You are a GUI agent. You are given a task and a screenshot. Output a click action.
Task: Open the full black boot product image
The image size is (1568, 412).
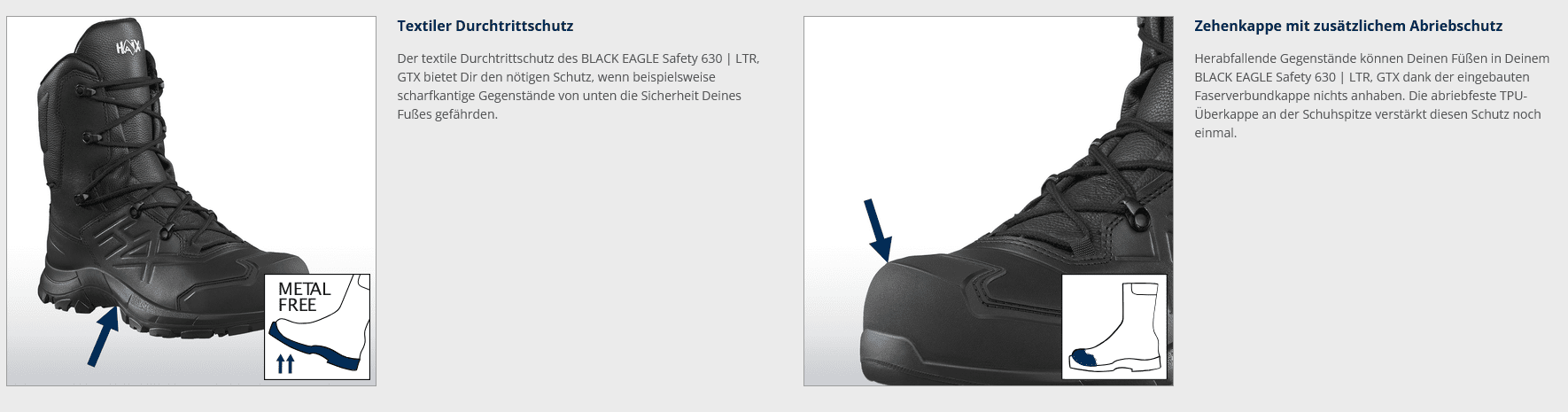tap(191, 201)
